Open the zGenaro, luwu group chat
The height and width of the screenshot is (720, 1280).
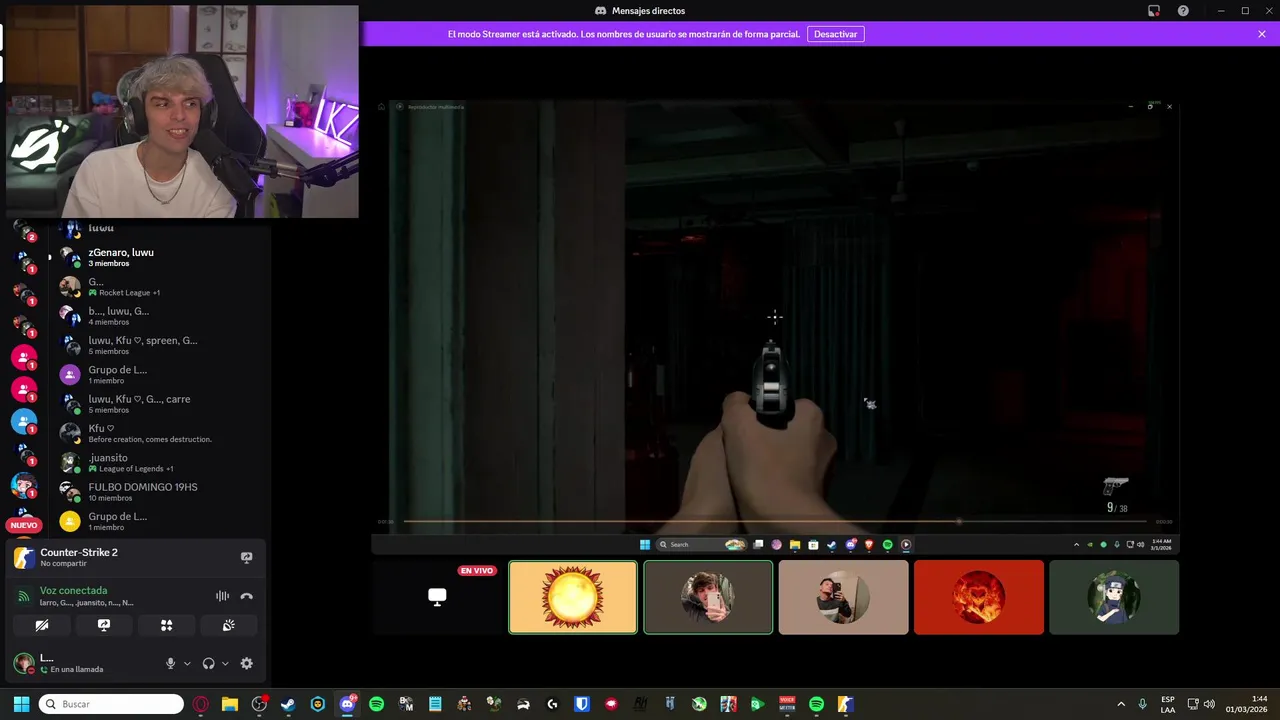tap(160, 257)
